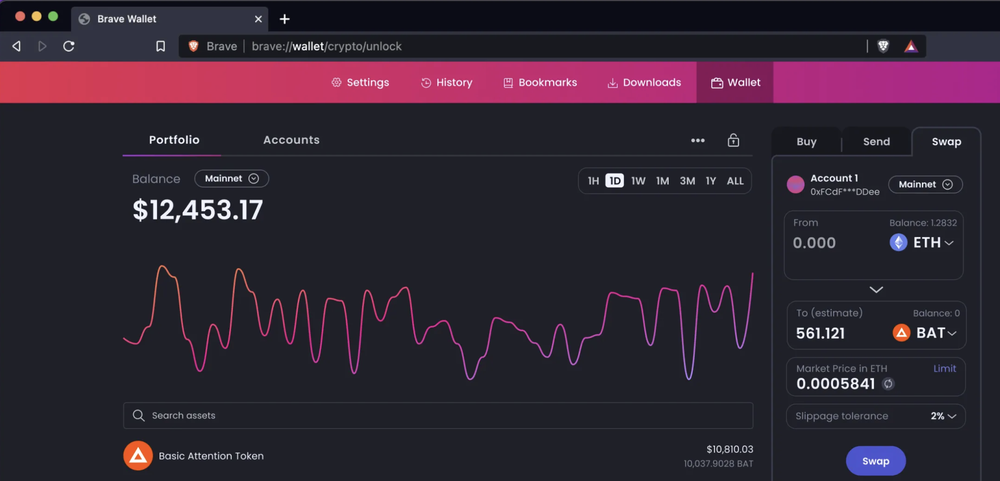Select the Swap tab
This screenshot has height=481, width=1000.
click(x=946, y=142)
